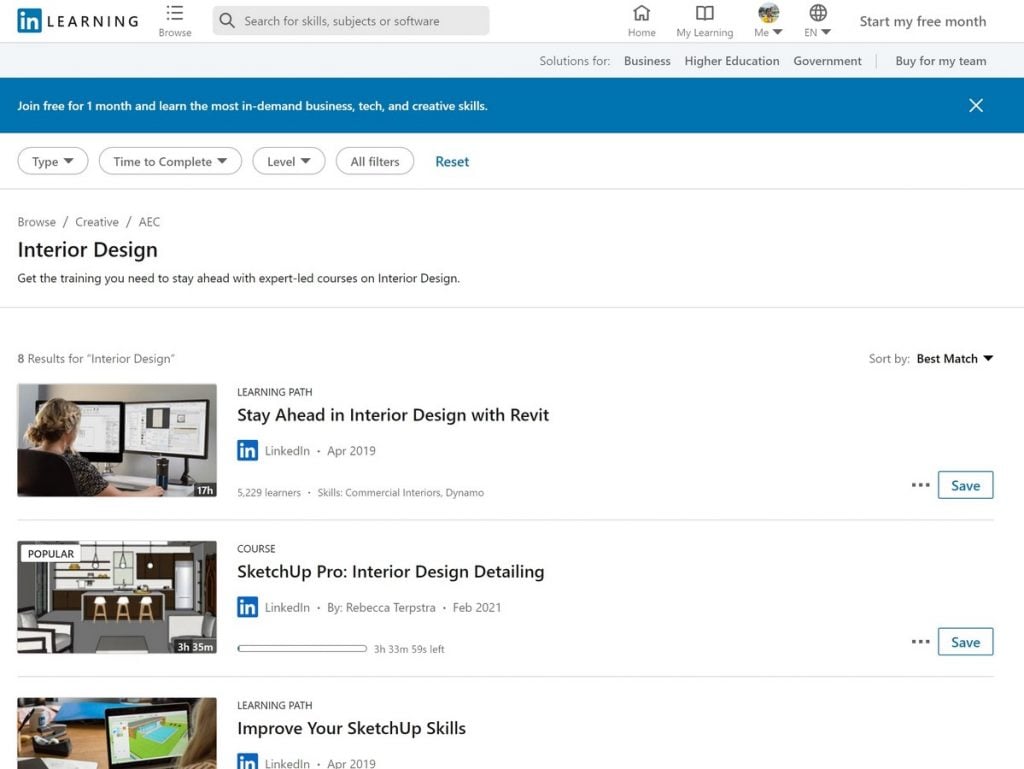
Task: Click the LinkedIn Learning logo
Action: coord(78,21)
